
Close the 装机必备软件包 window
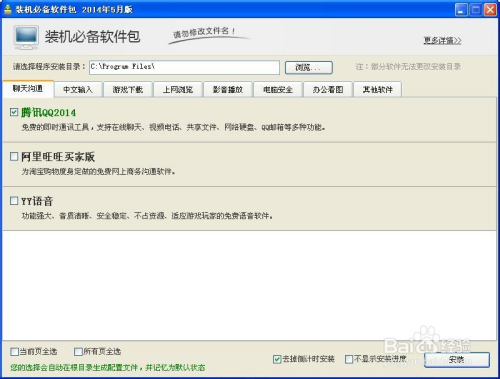tap(490, 10)
